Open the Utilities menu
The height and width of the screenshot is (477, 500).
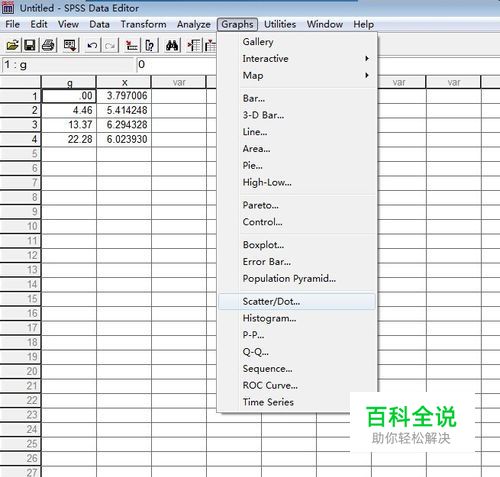(280, 24)
